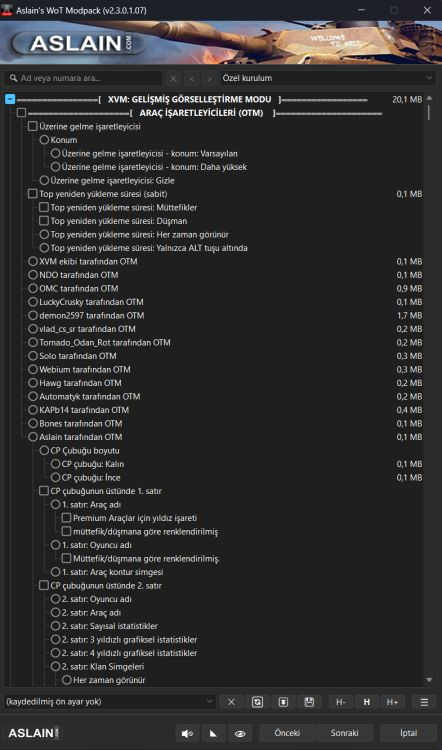Check 'Üzerine gelme işaretleyicisi' checkbox
This screenshot has width=442, height=750.
(33, 127)
